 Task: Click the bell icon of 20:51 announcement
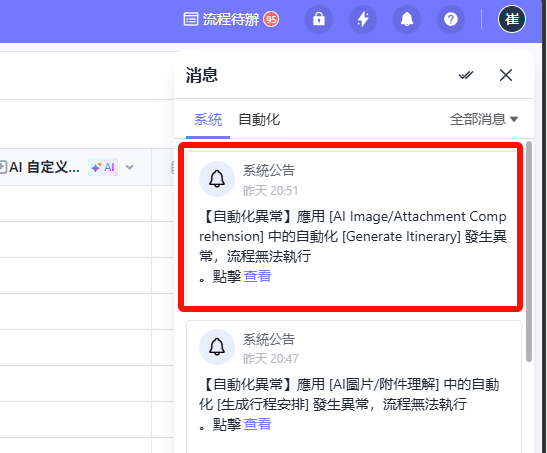[217, 179]
